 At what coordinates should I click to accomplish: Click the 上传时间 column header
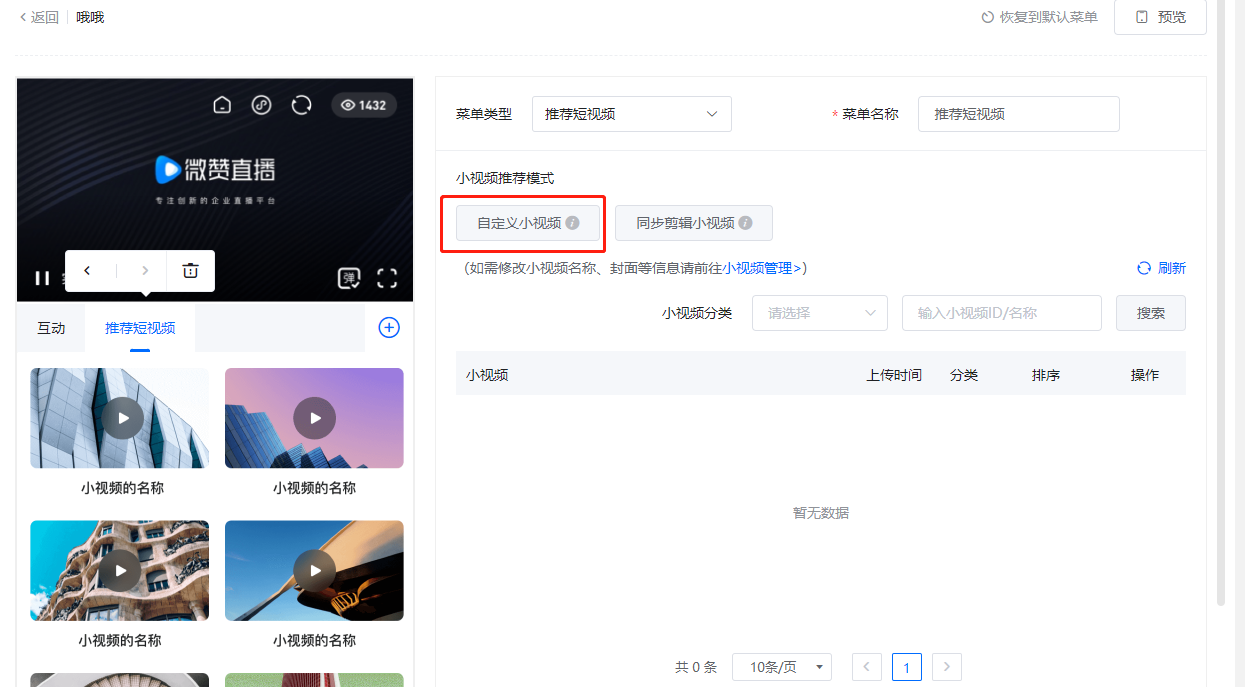[x=894, y=375]
